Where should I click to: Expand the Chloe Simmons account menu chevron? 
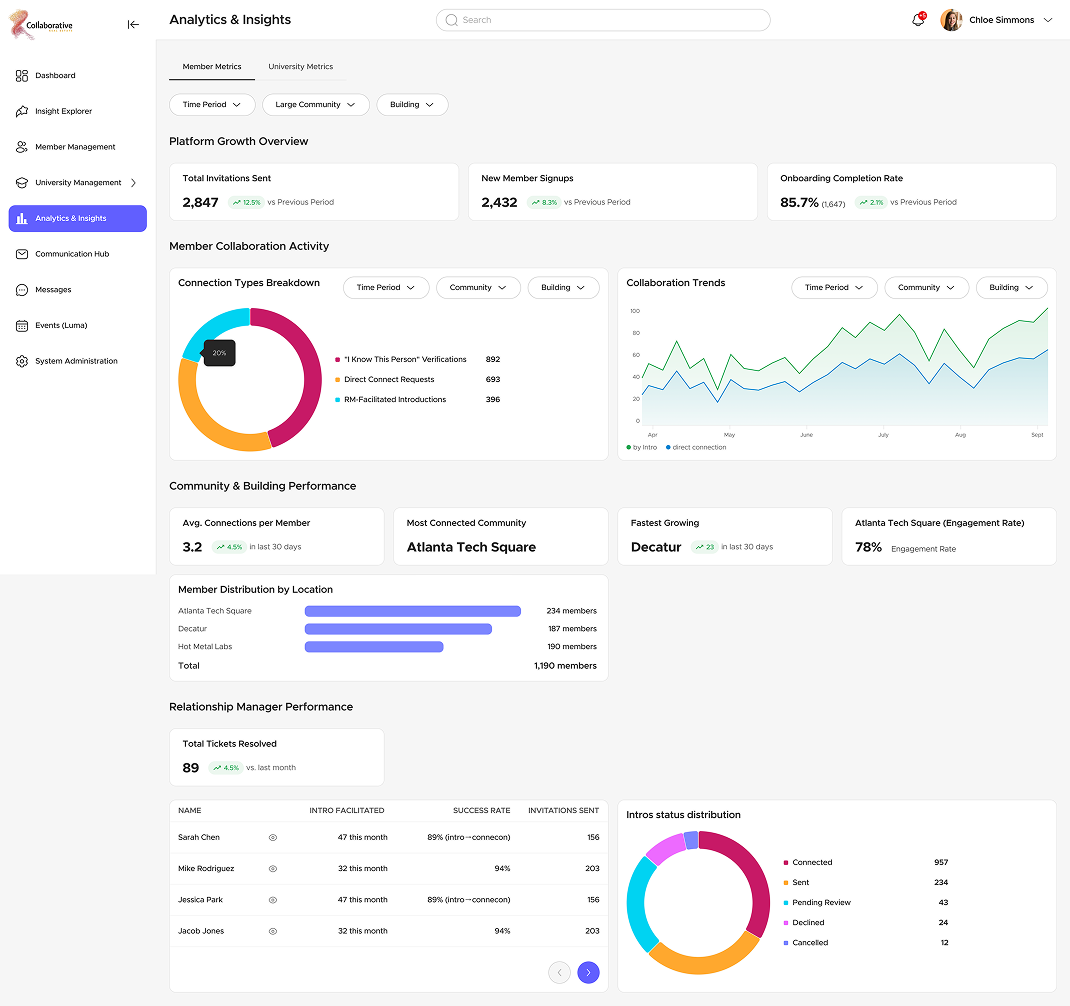click(x=1047, y=20)
